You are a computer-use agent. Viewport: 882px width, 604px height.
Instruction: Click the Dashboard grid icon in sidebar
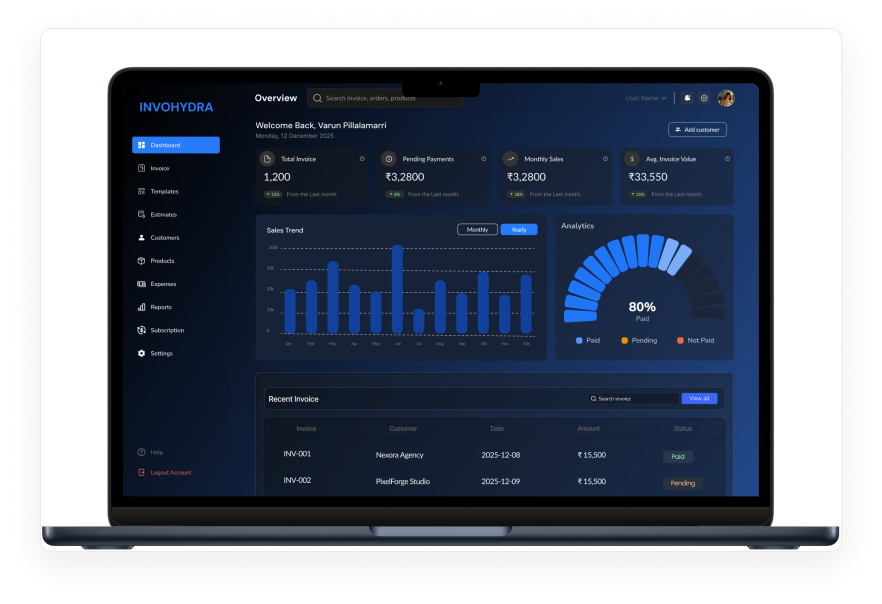tap(142, 145)
